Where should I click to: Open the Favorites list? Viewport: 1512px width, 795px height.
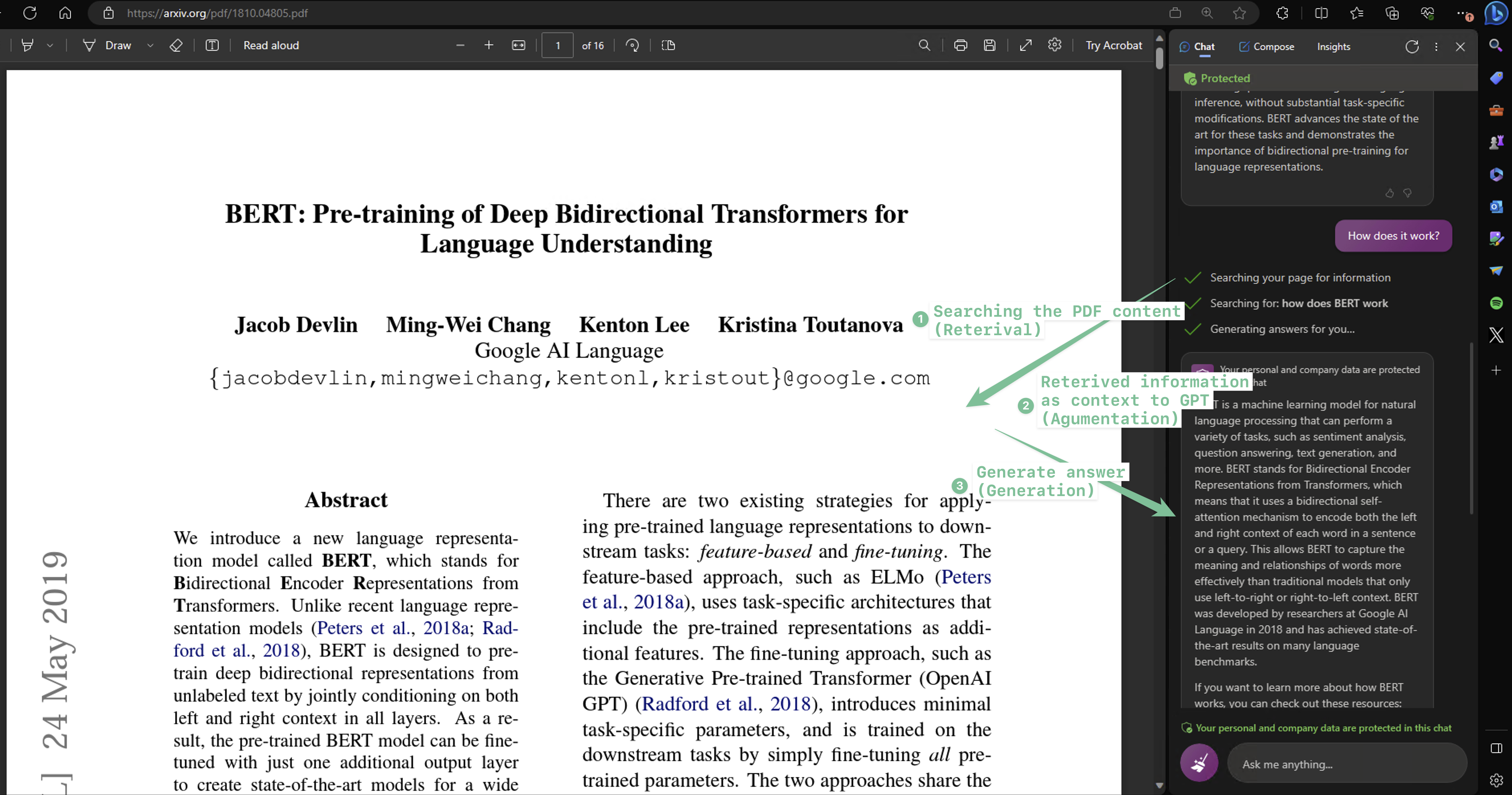[x=1357, y=13]
